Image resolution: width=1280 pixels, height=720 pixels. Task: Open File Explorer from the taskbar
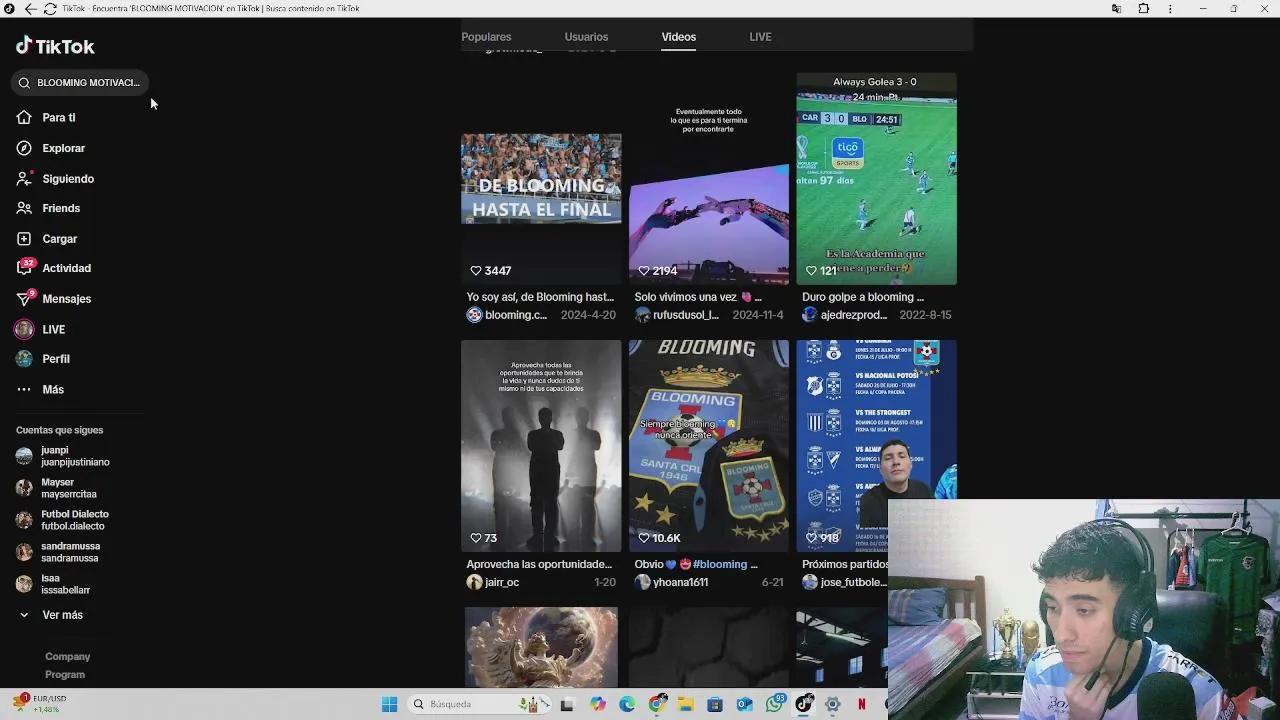[x=685, y=704]
